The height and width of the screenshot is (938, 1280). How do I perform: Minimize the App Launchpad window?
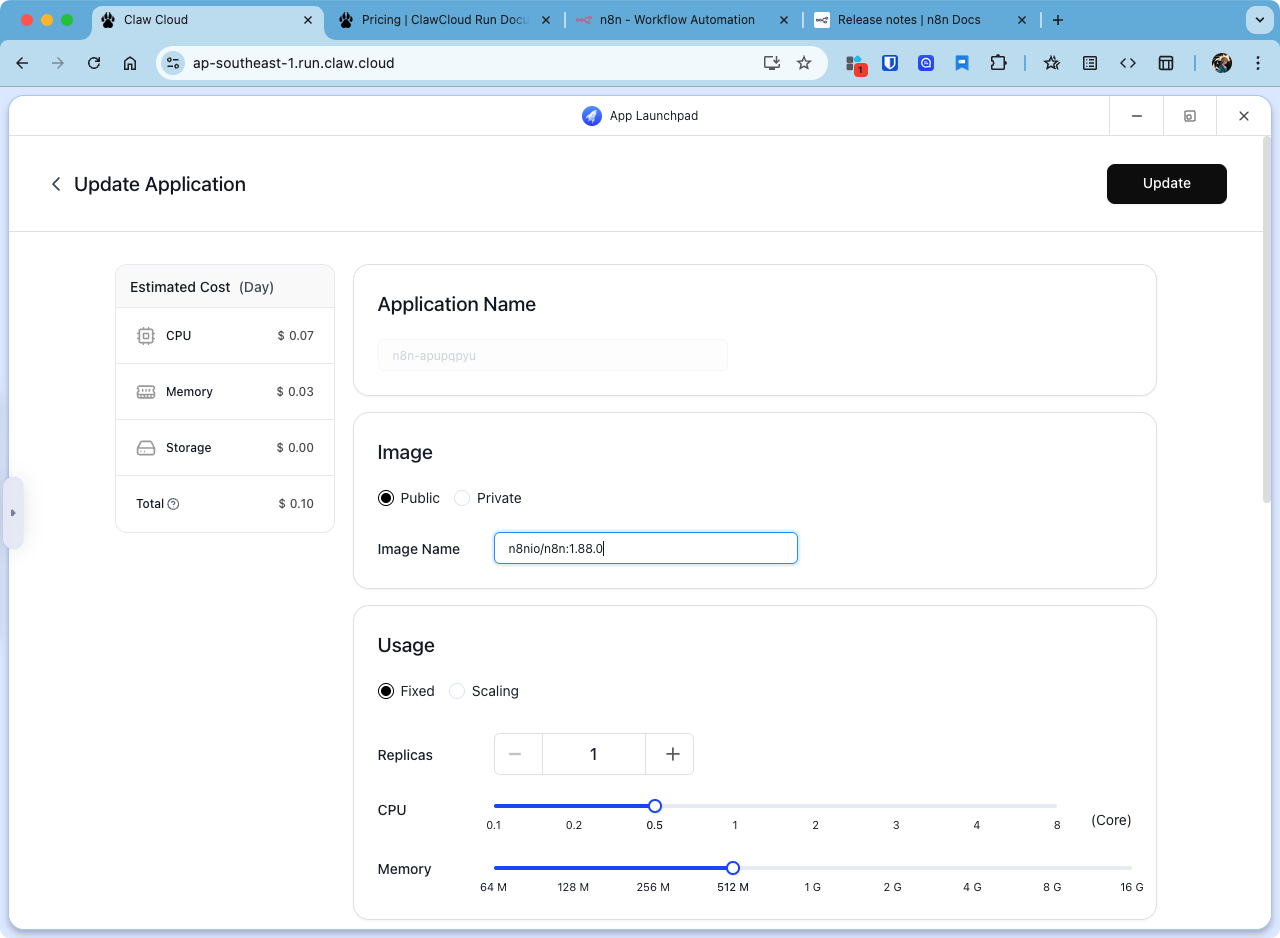pyautogui.click(x=1137, y=116)
